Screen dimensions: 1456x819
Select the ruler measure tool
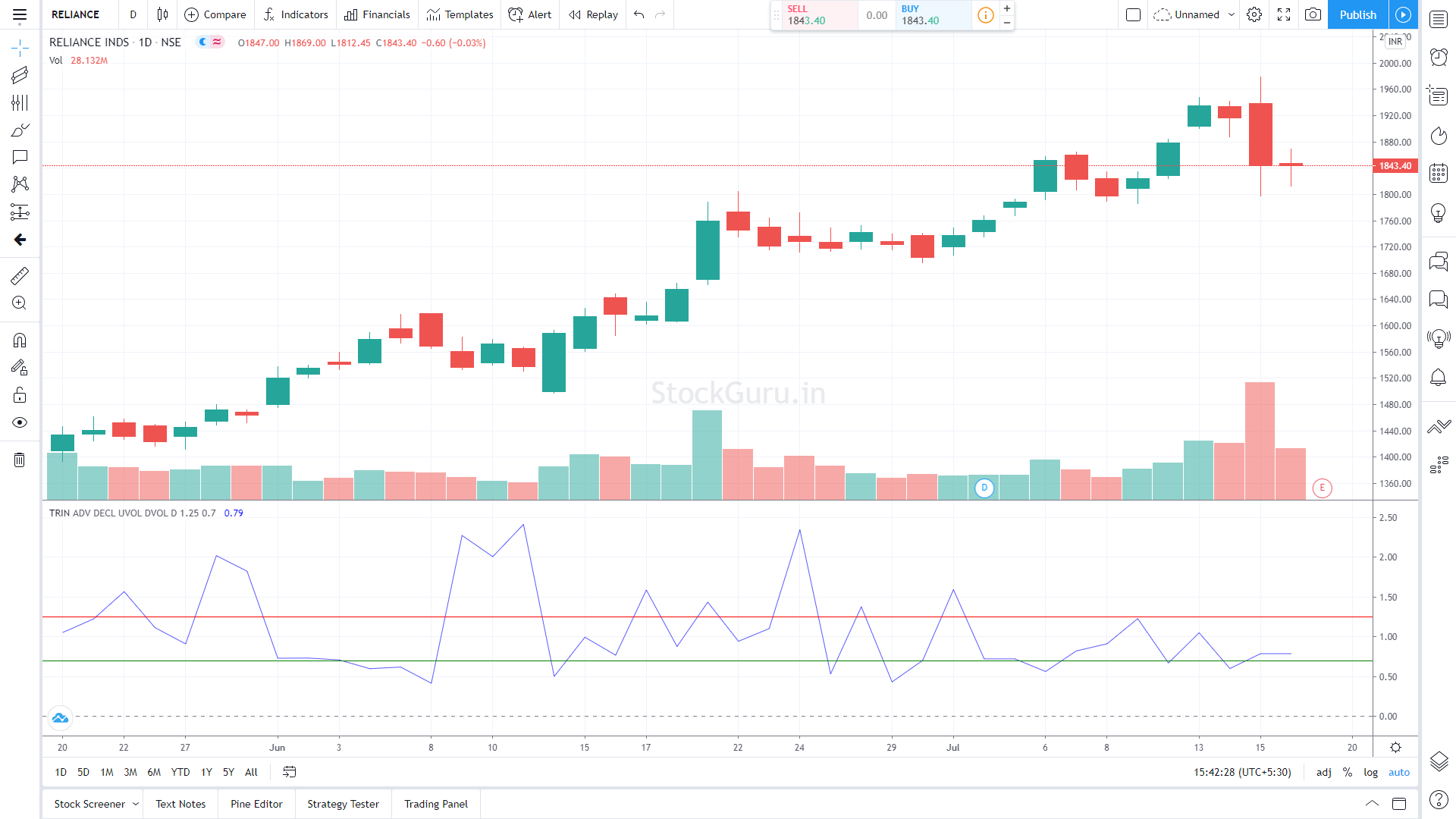20,275
